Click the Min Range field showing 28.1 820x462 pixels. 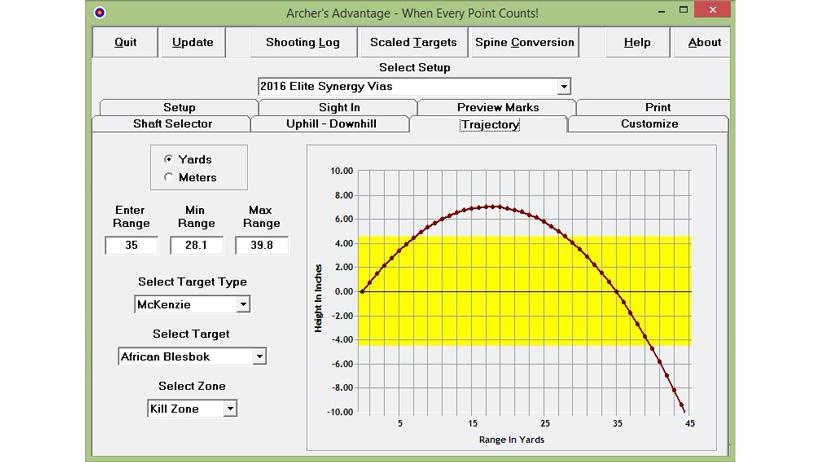click(x=196, y=245)
